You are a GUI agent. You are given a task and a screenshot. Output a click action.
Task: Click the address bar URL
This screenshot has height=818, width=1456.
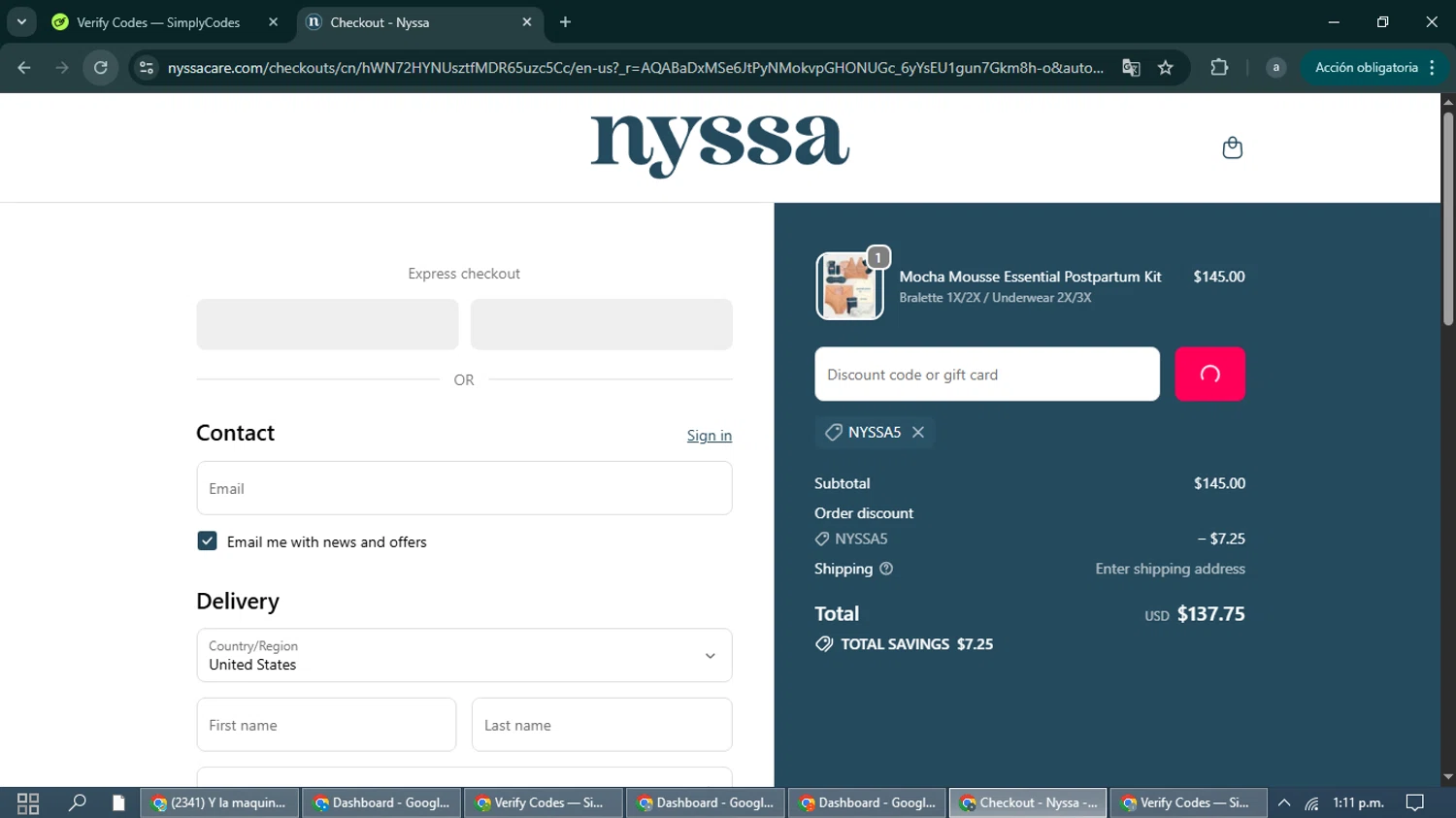tap(635, 68)
